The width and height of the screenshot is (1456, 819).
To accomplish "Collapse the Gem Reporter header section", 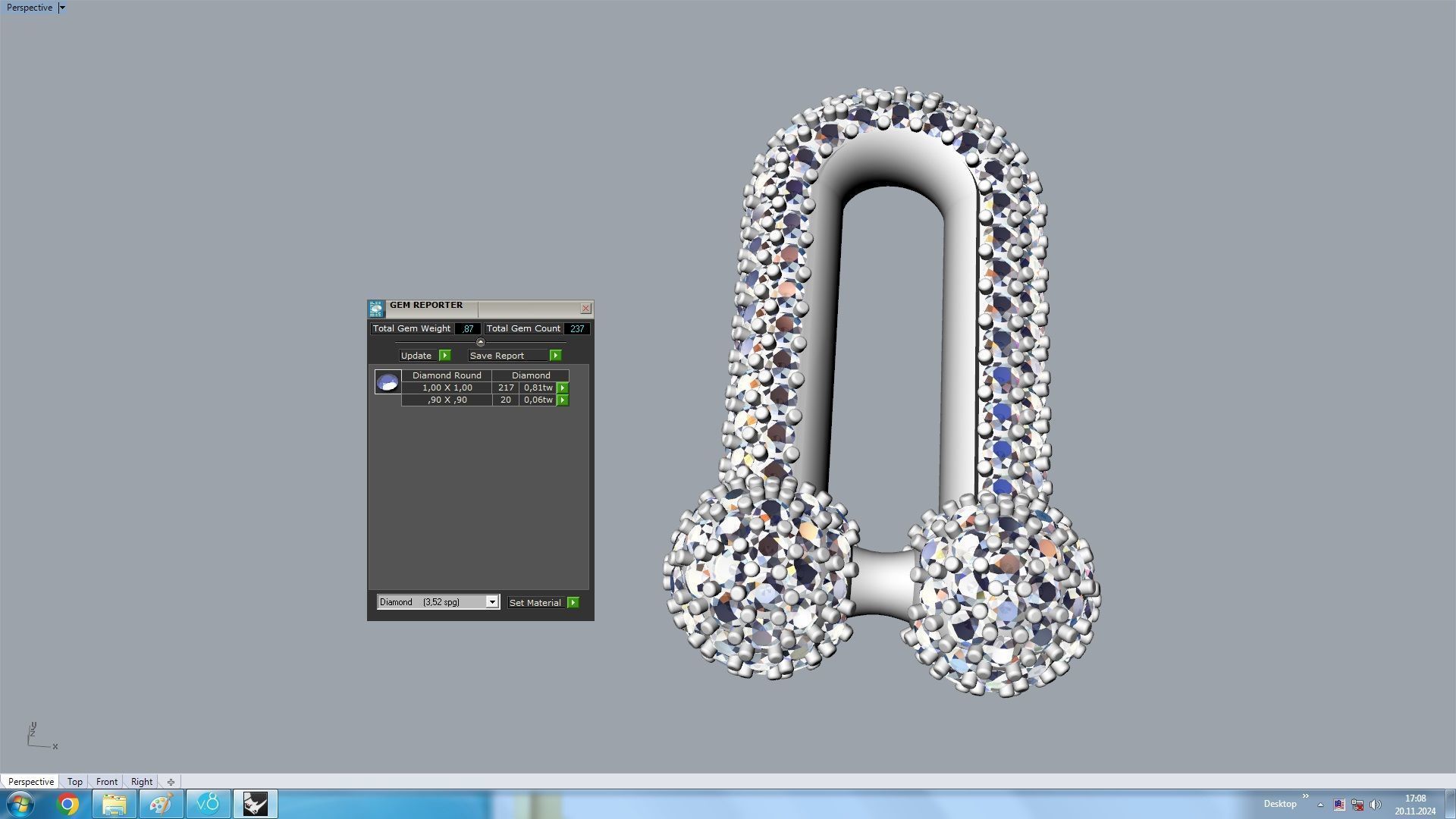I will [x=480, y=343].
